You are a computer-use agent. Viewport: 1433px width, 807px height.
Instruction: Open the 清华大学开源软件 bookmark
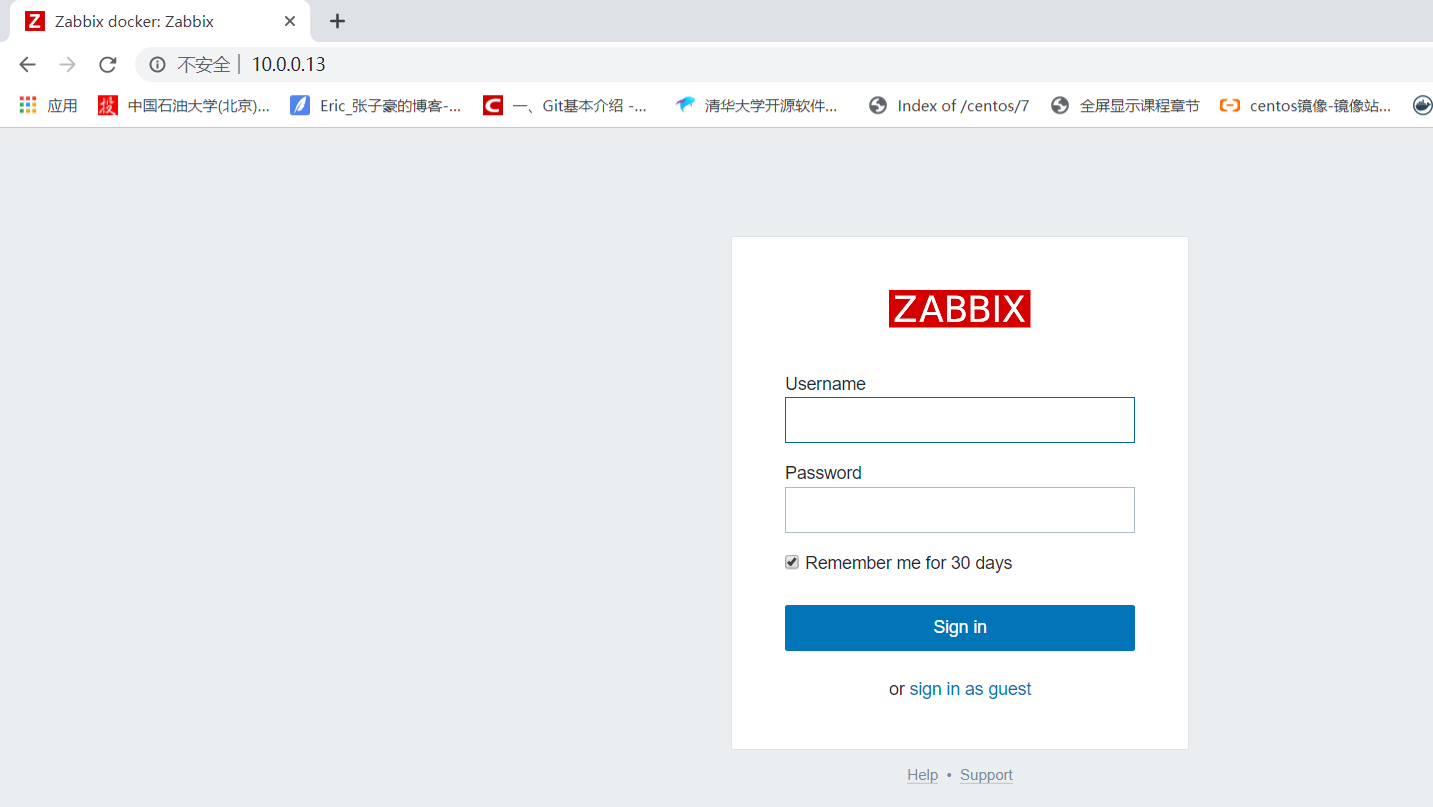tap(757, 105)
